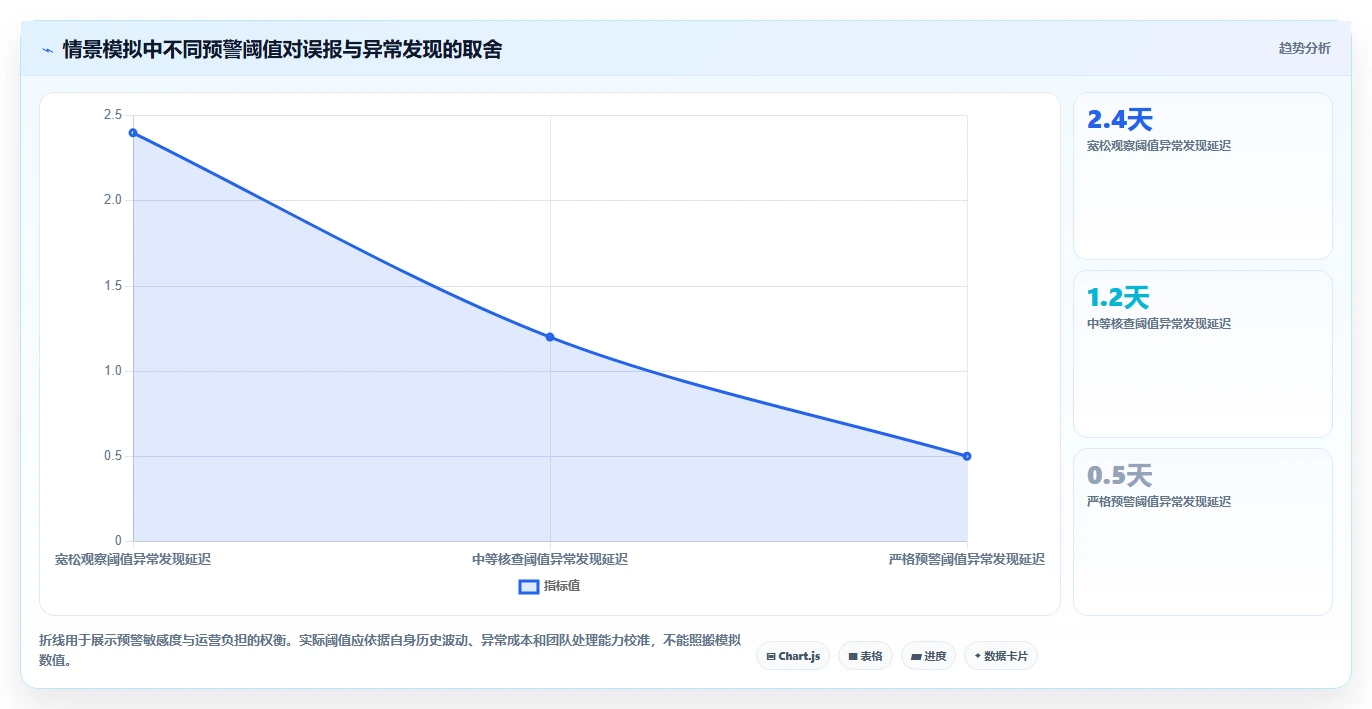This screenshot has height=709, width=1372.
Task: Select the 进度 tag pill
Action: 928,656
